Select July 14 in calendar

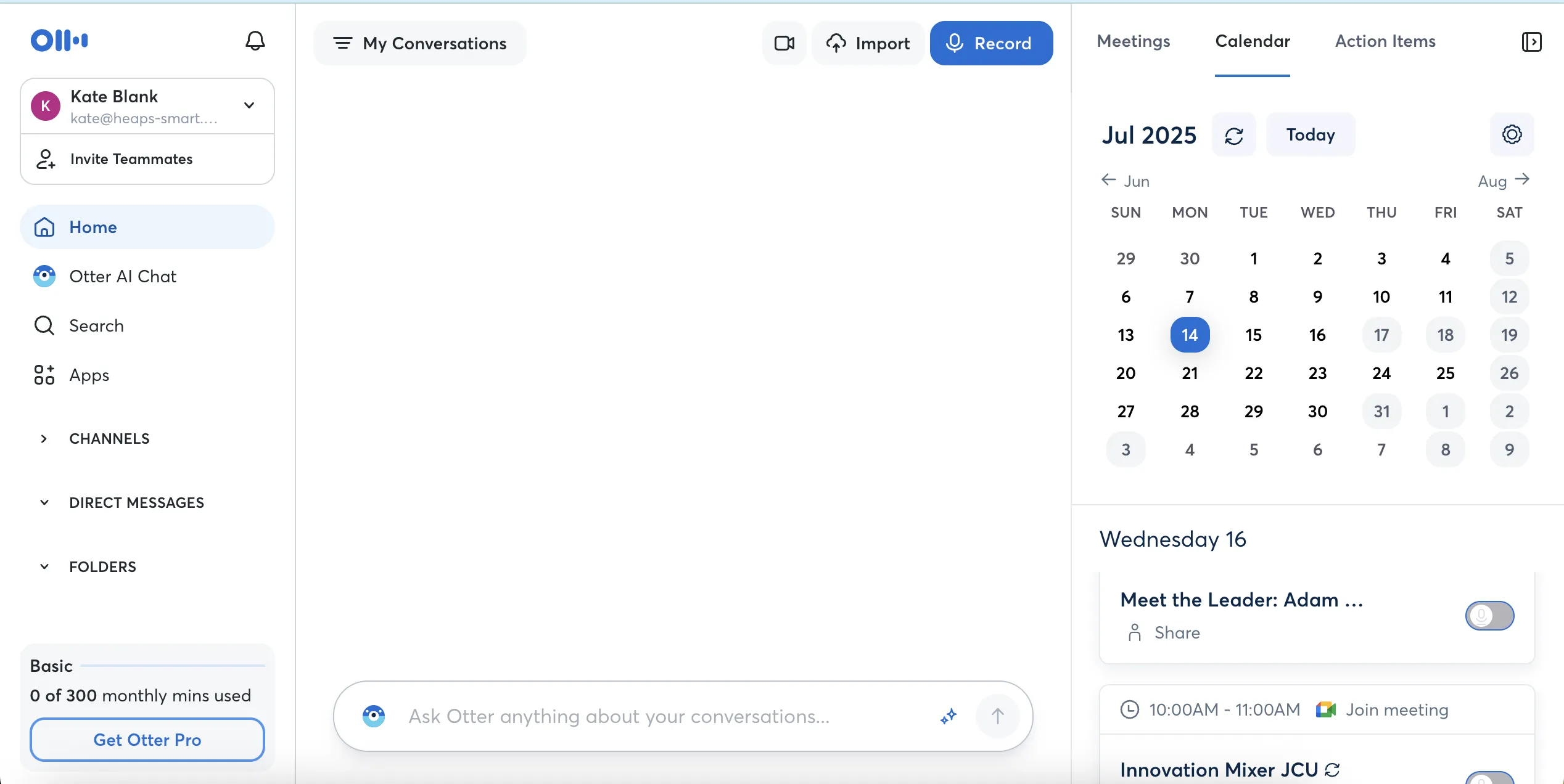point(1190,335)
